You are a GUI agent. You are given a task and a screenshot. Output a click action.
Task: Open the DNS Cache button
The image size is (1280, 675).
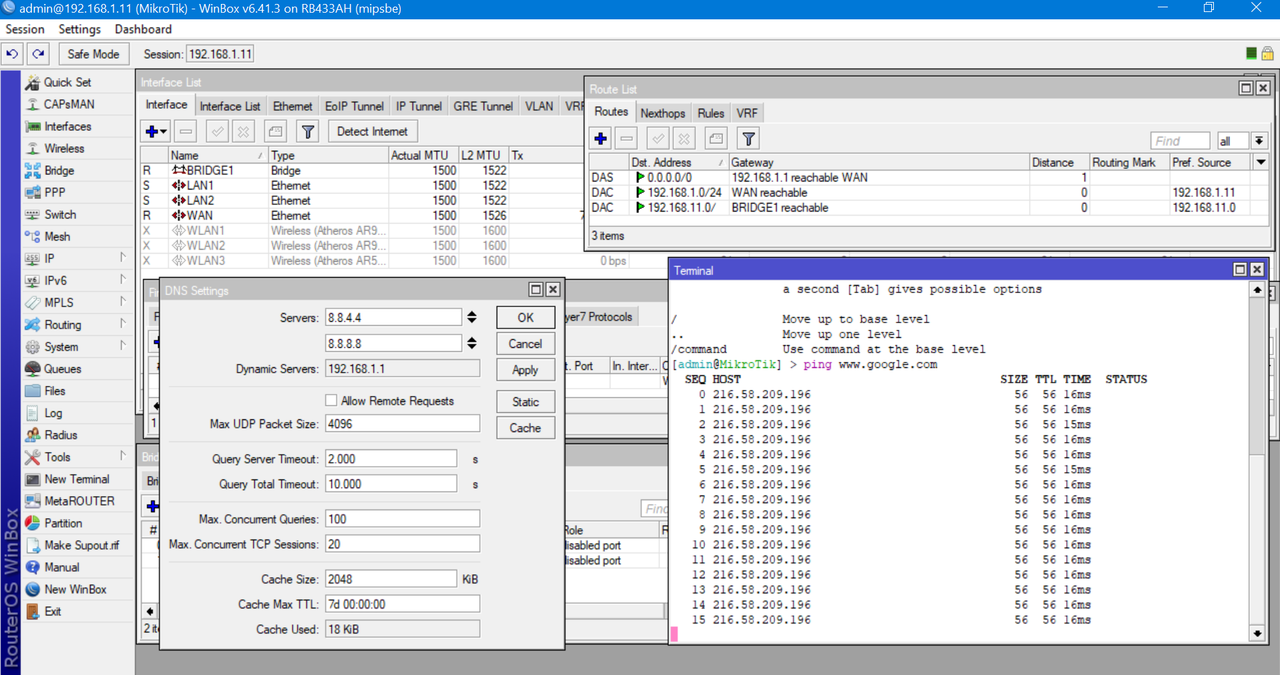click(x=525, y=427)
